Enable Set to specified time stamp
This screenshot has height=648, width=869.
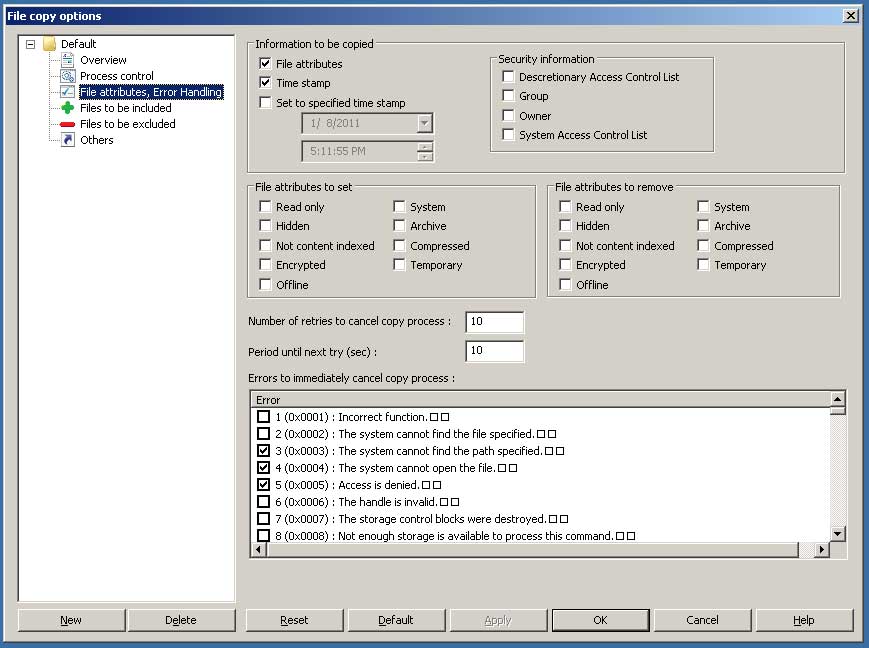click(265, 103)
